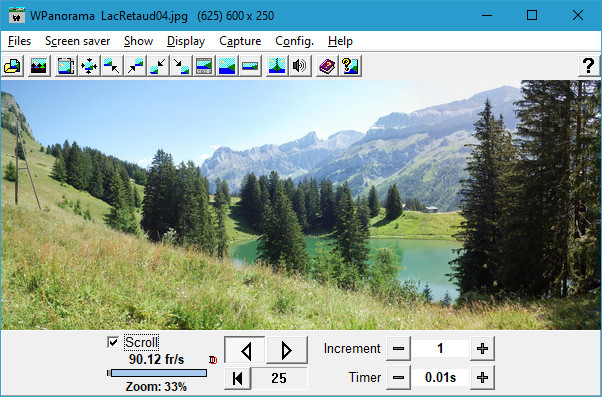The width and height of the screenshot is (602, 397).
Task: Click the small red indicator beside frame rate
Action: pyautogui.click(x=213, y=360)
